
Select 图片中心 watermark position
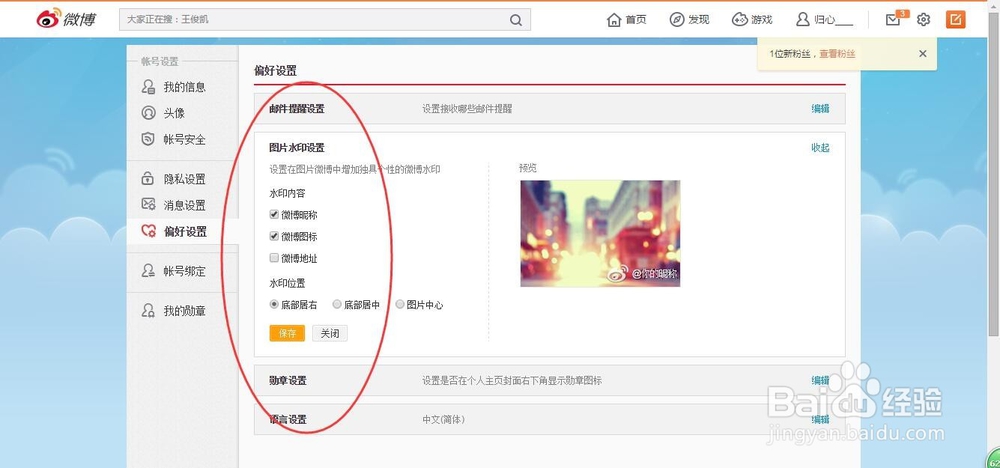point(400,305)
